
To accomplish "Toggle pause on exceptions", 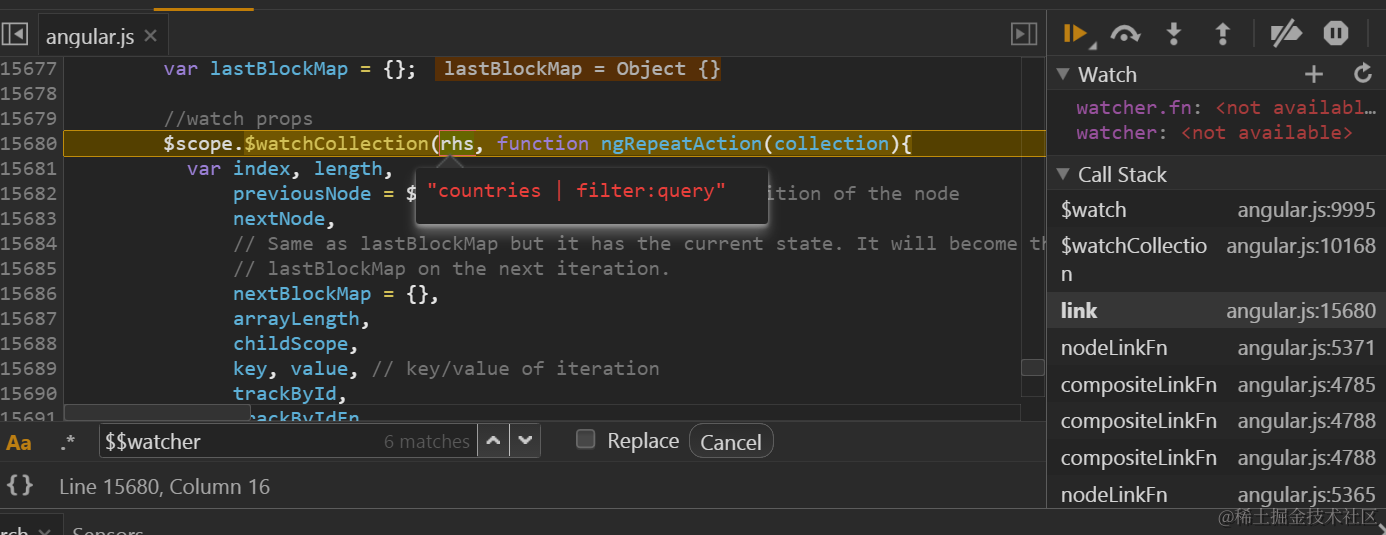I will [x=1336, y=34].
